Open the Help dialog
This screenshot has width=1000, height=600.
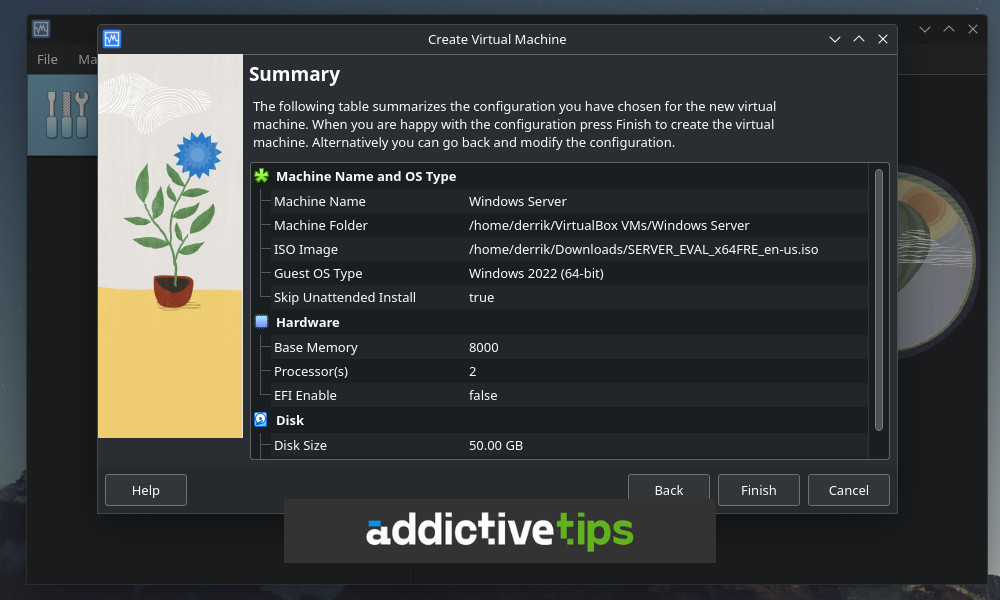click(x=145, y=490)
